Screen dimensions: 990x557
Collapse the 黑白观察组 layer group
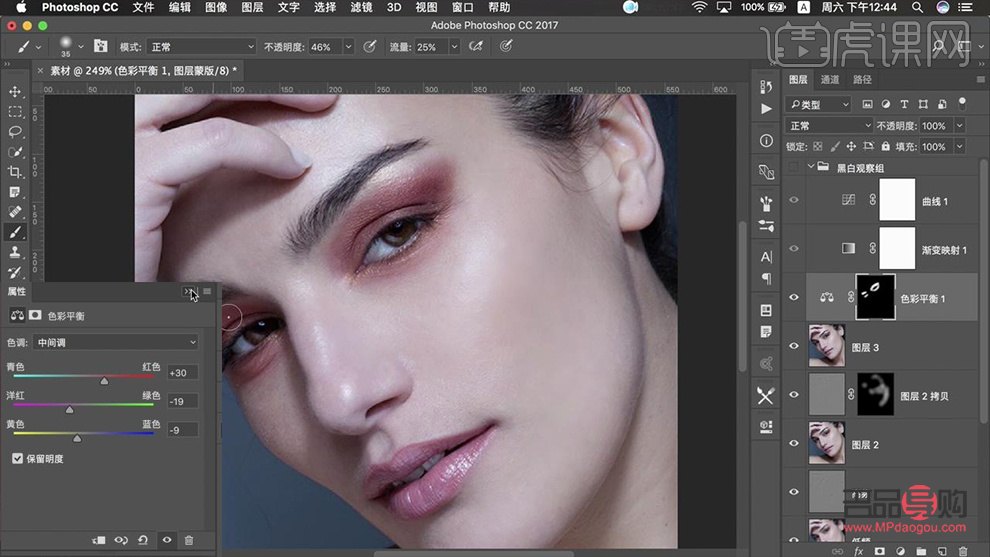coord(811,167)
